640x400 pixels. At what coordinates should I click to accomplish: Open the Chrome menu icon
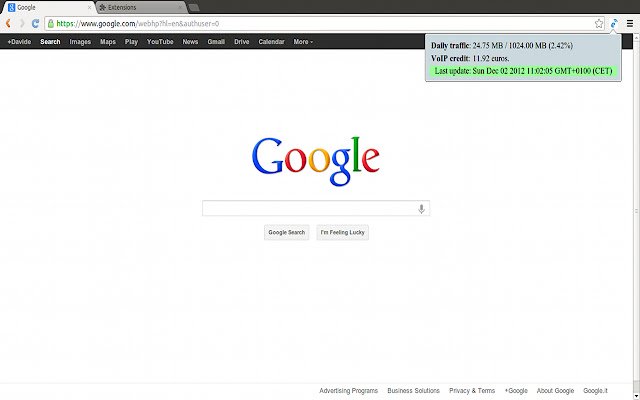(630, 24)
